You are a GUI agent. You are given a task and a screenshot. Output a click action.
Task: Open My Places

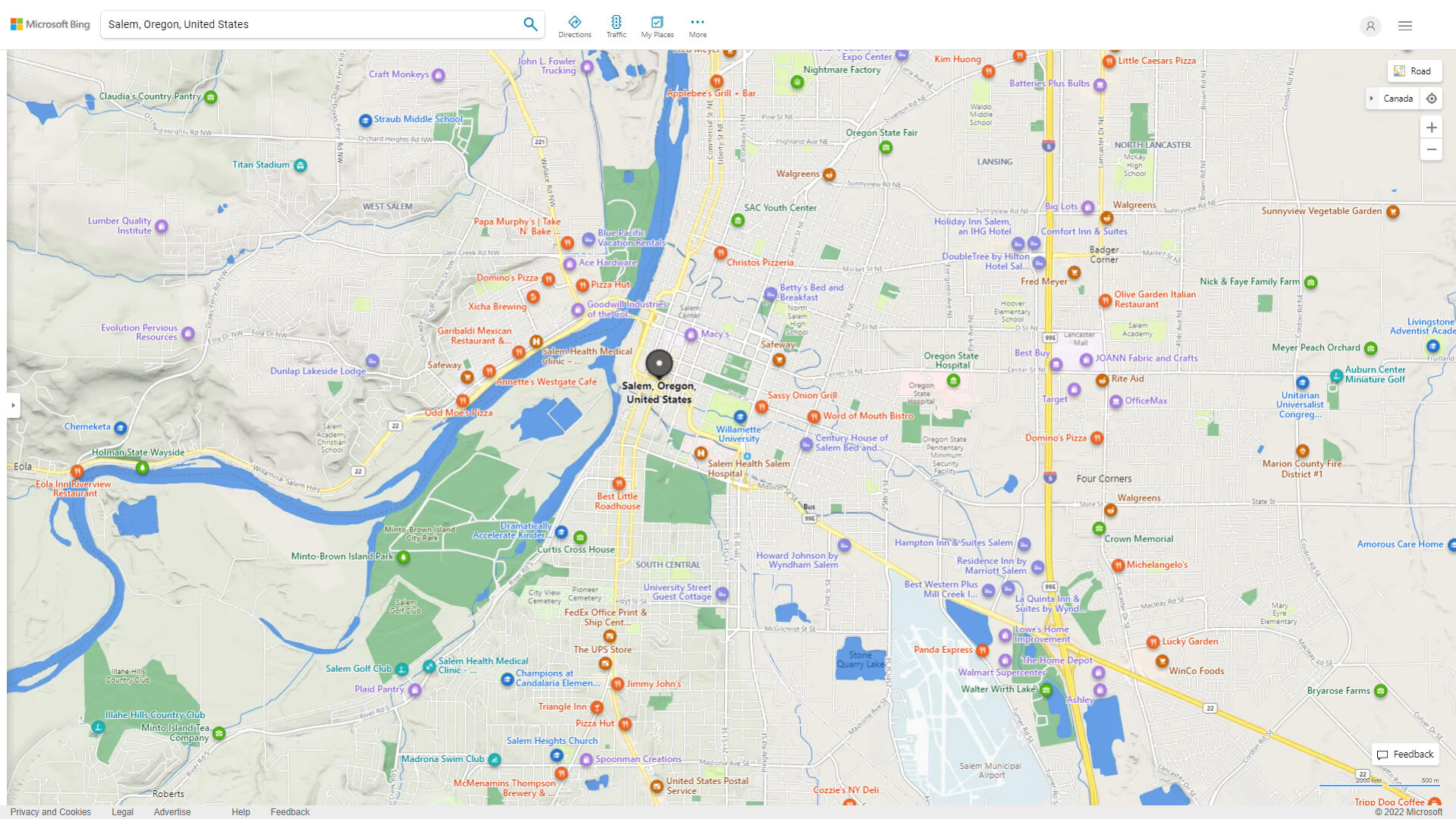pyautogui.click(x=657, y=25)
